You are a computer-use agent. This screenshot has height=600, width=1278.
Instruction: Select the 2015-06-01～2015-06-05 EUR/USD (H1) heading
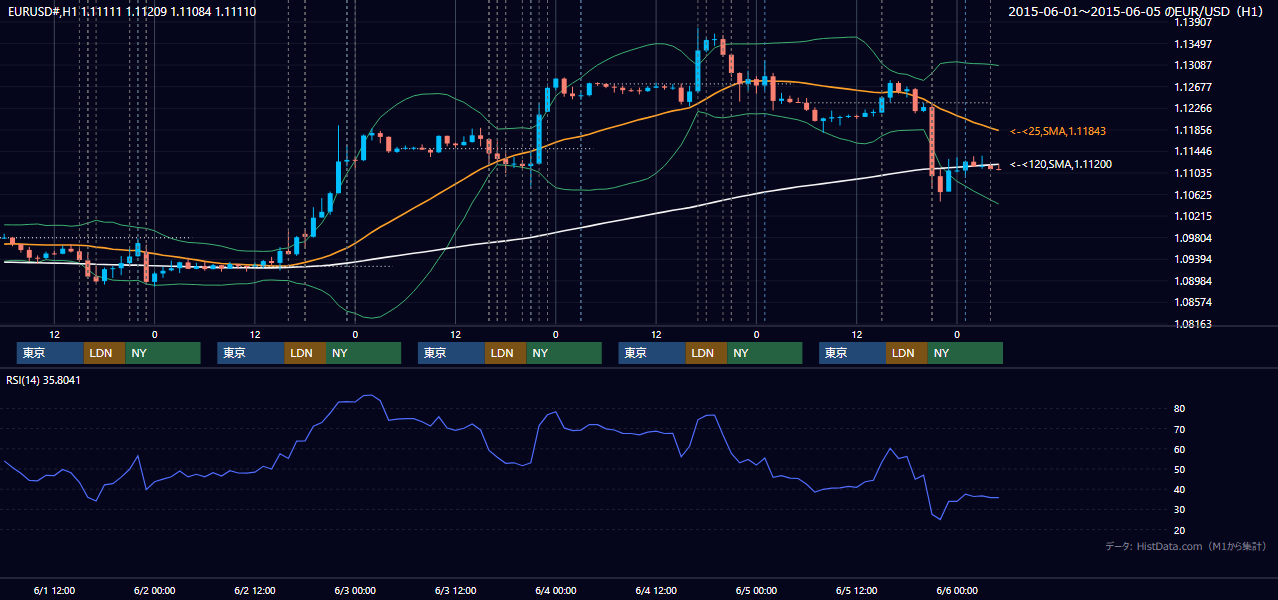click(1136, 11)
